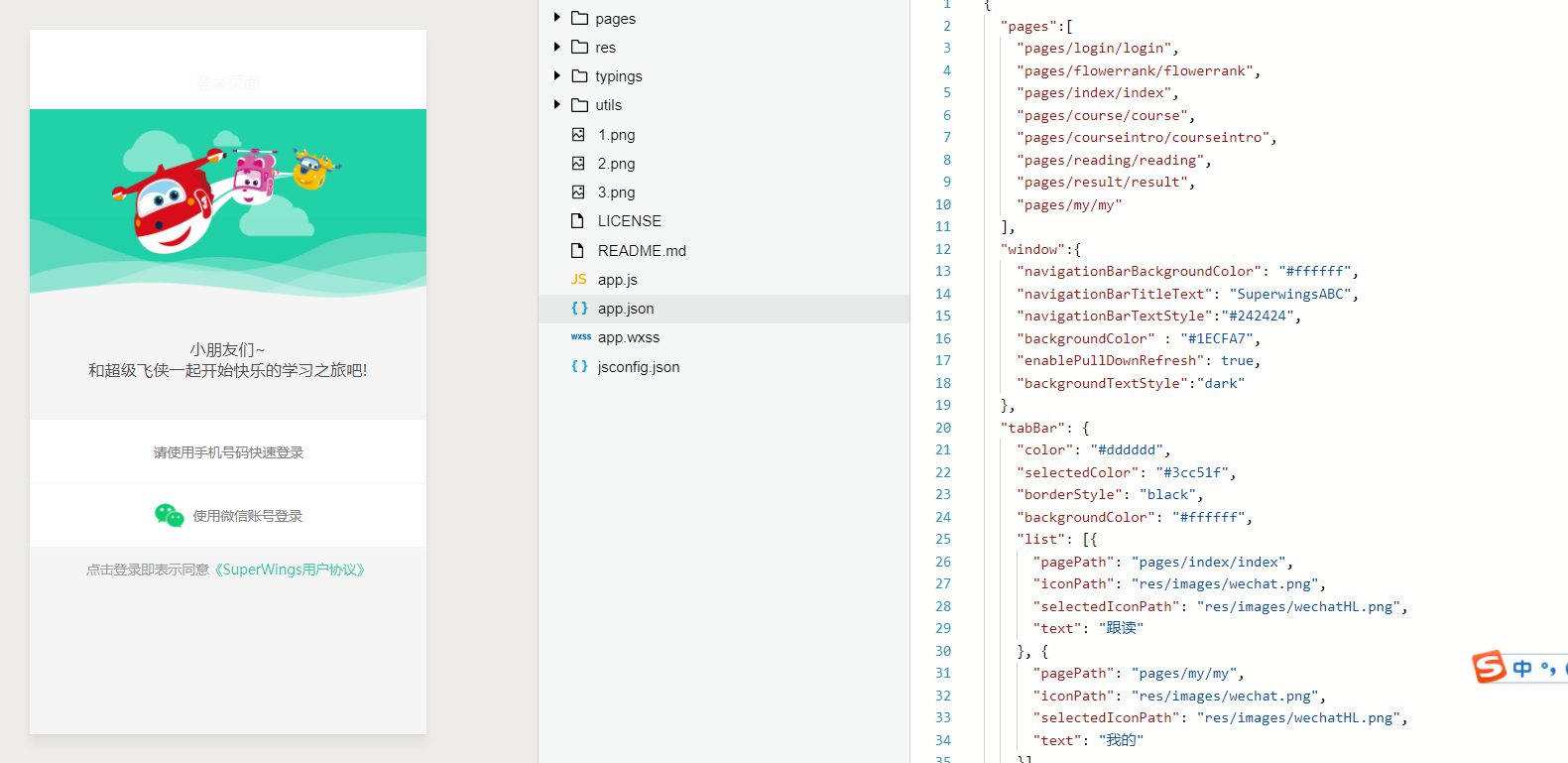Select the res folder label
1568x763 pixels.
(605, 48)
